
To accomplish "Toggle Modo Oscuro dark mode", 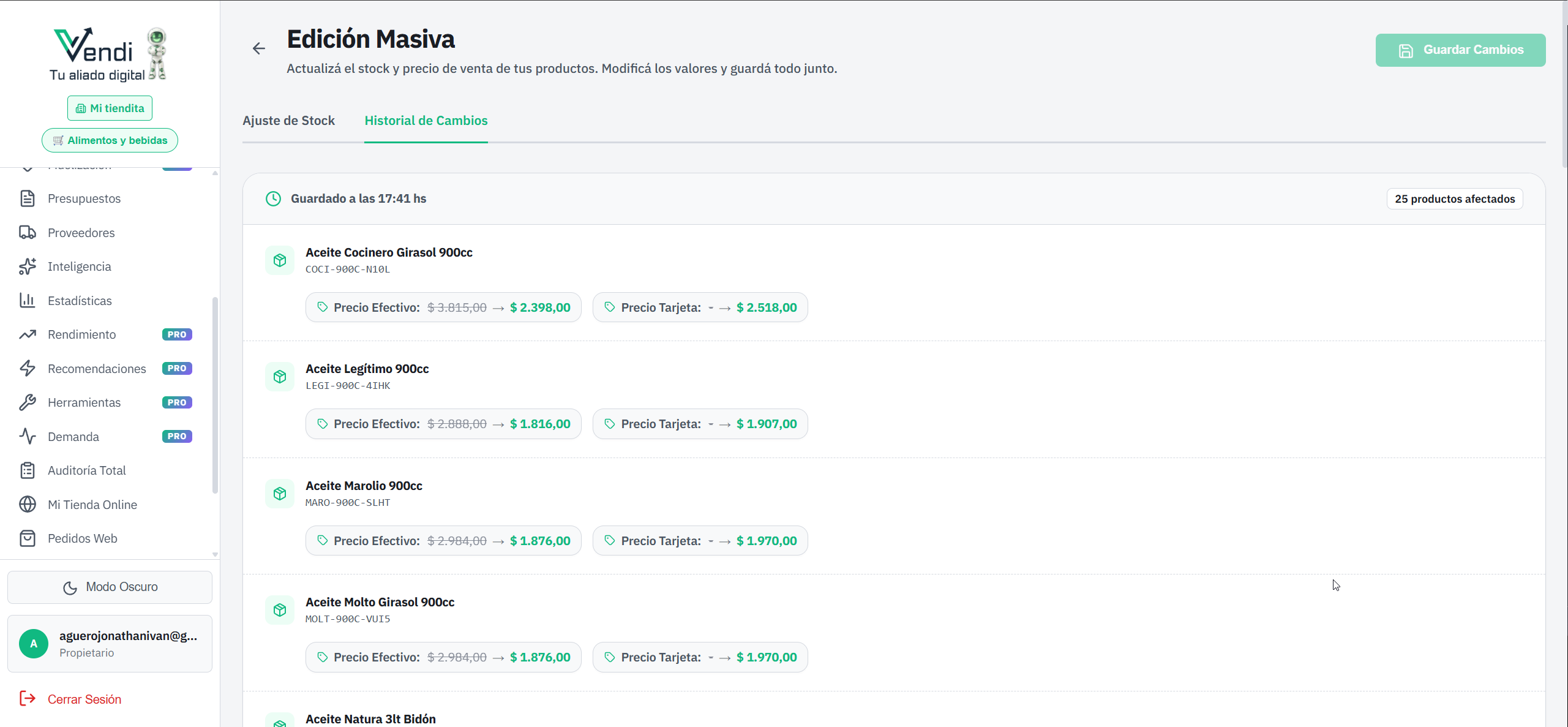I will (x=110, y=587).
